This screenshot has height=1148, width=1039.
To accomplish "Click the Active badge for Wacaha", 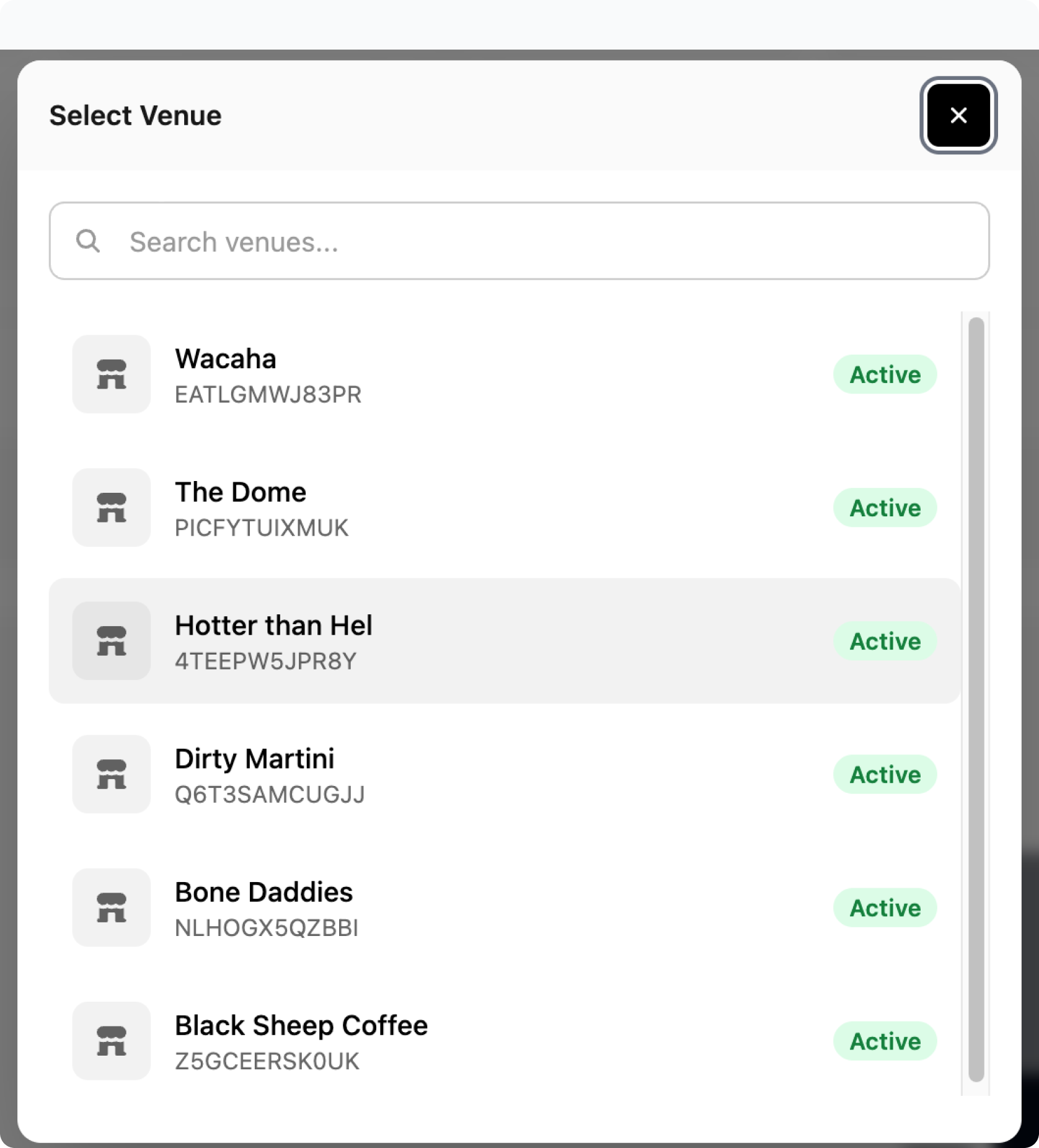I will click(885, 374).
